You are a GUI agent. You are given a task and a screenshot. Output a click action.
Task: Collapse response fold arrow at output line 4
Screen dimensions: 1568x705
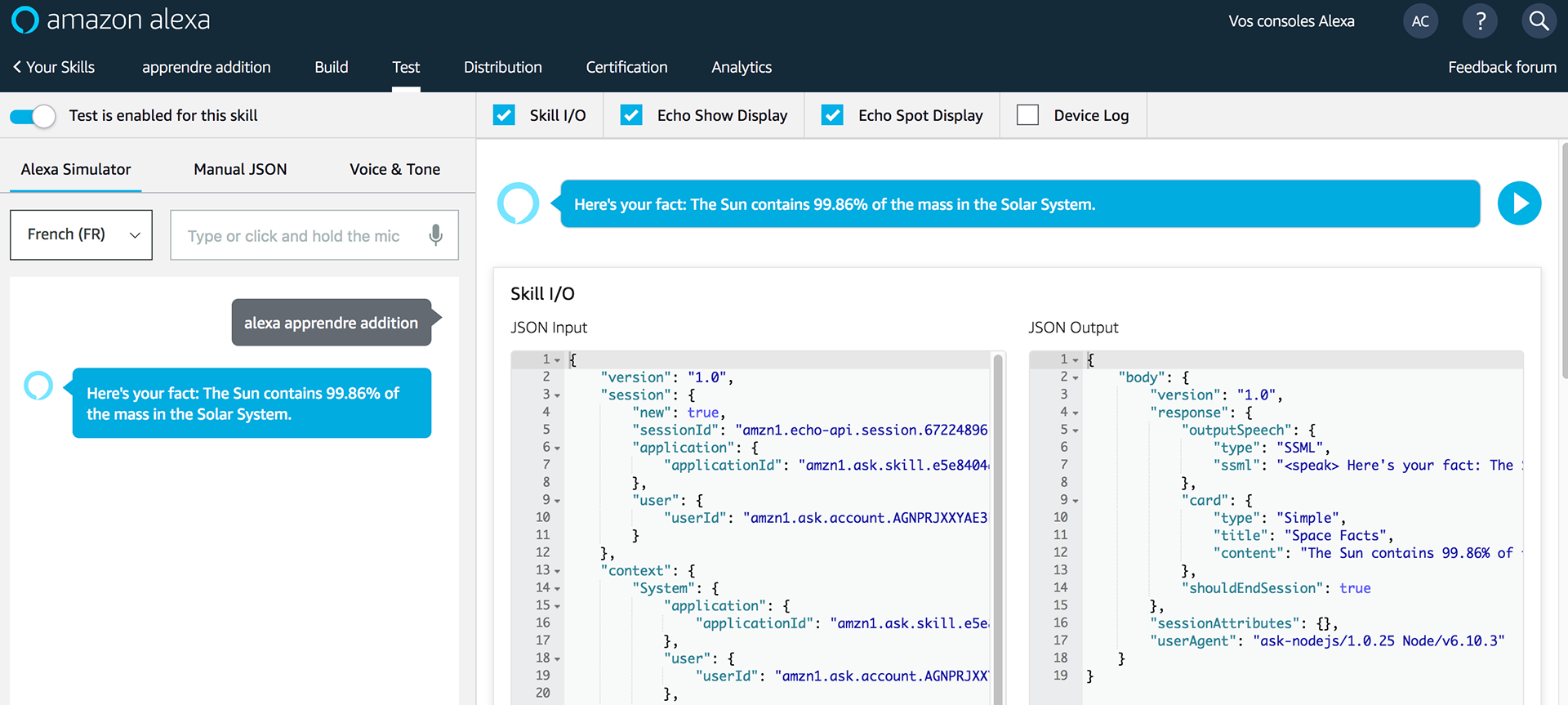[x=1075, y=413]
